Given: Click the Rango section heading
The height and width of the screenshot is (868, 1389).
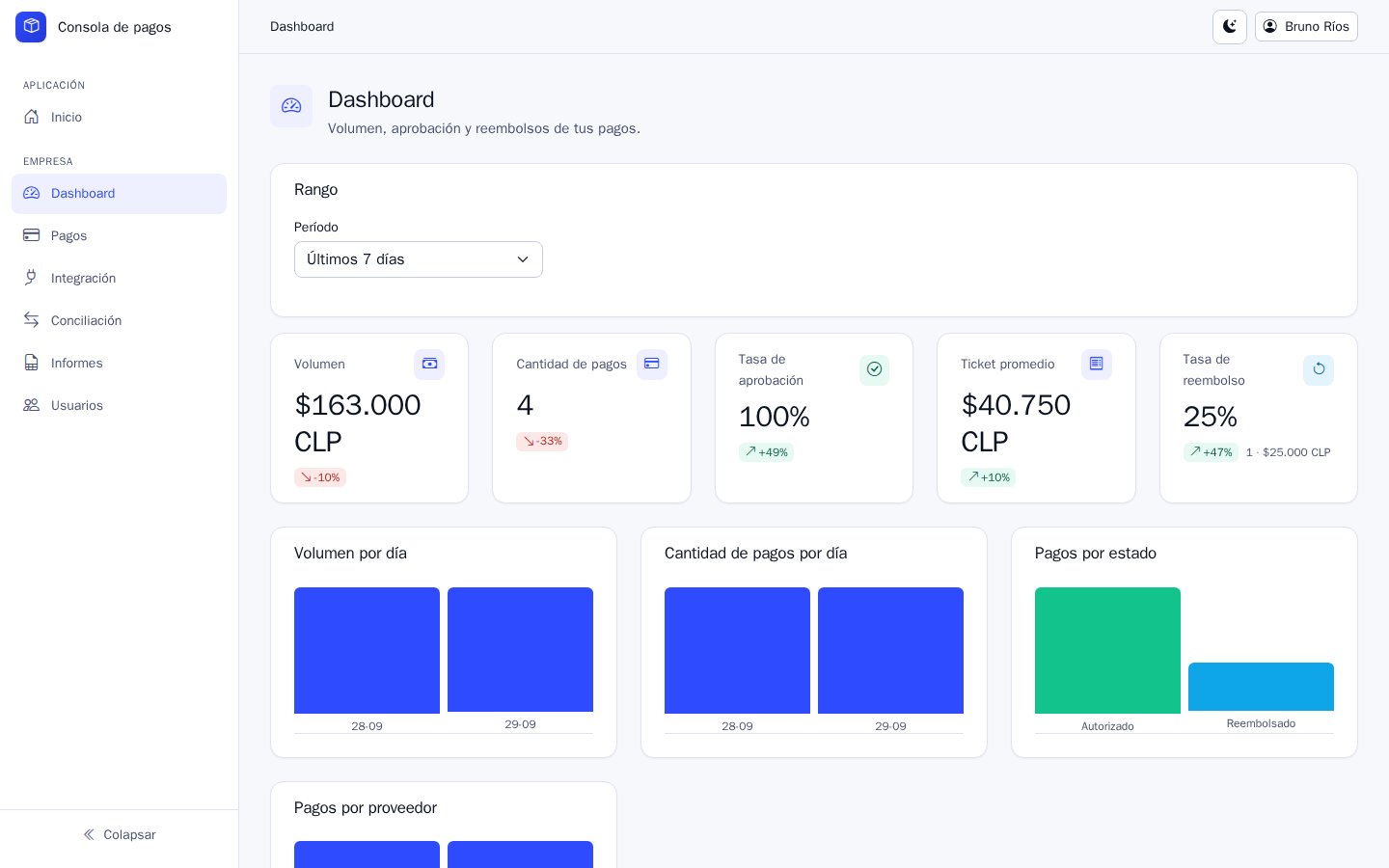Looking at the screenshot, I should coord(316,190).
